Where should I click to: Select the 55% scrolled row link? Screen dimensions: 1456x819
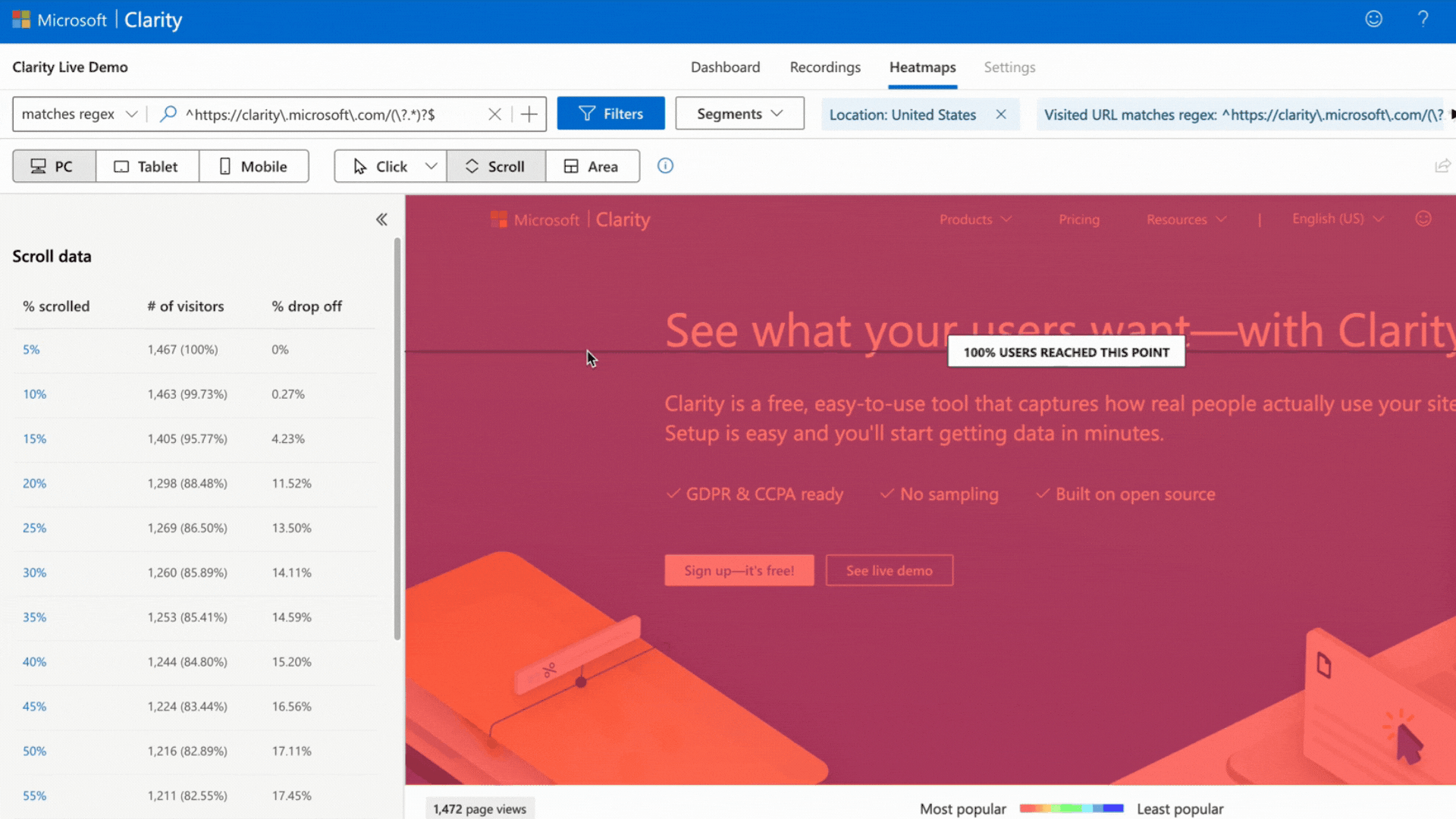(x=34, y=796)
